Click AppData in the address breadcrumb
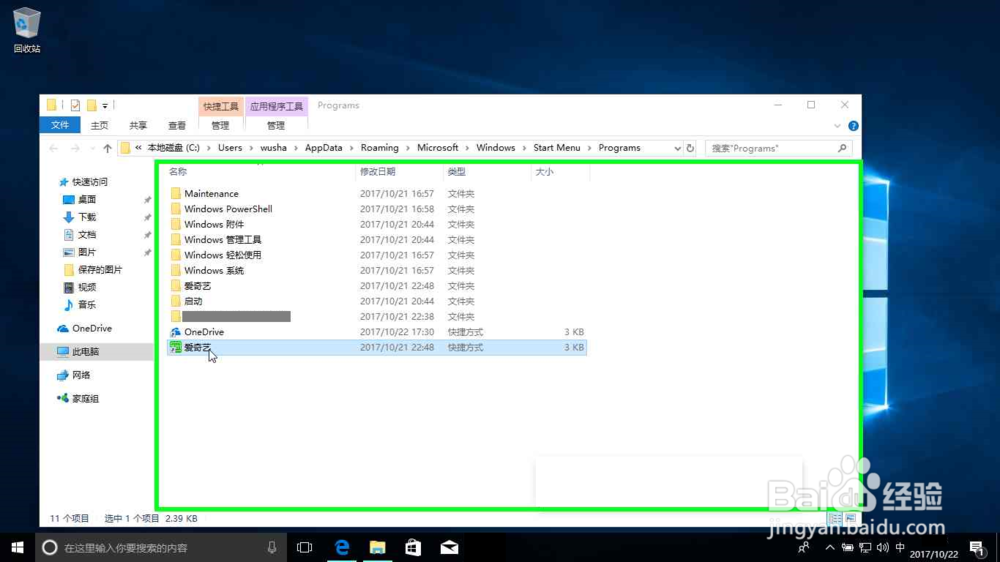 click(323, 147)
